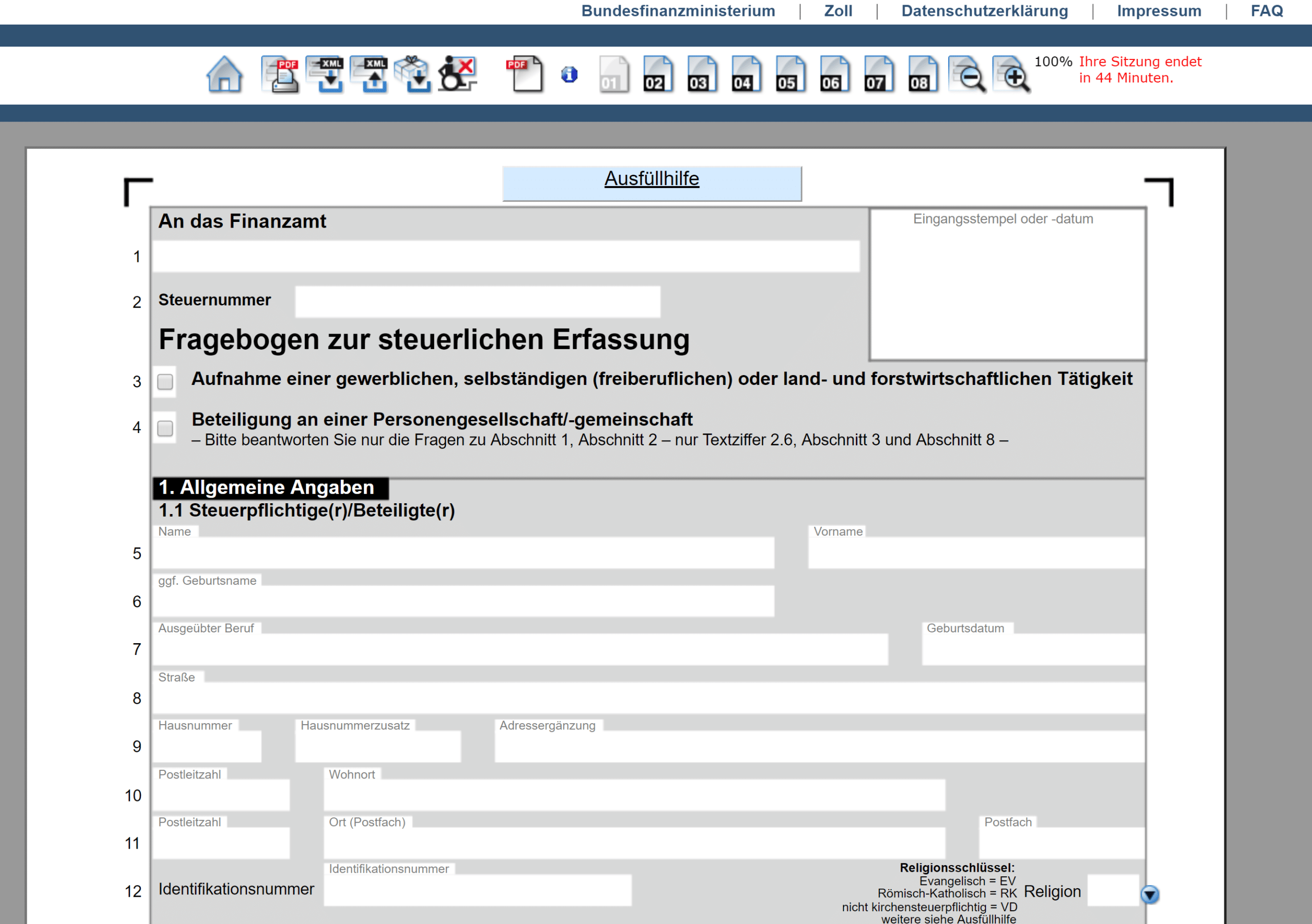This screenshot has height=924, width=1312.
Task: Click the Postfach input field
Action: point(1062,843)
